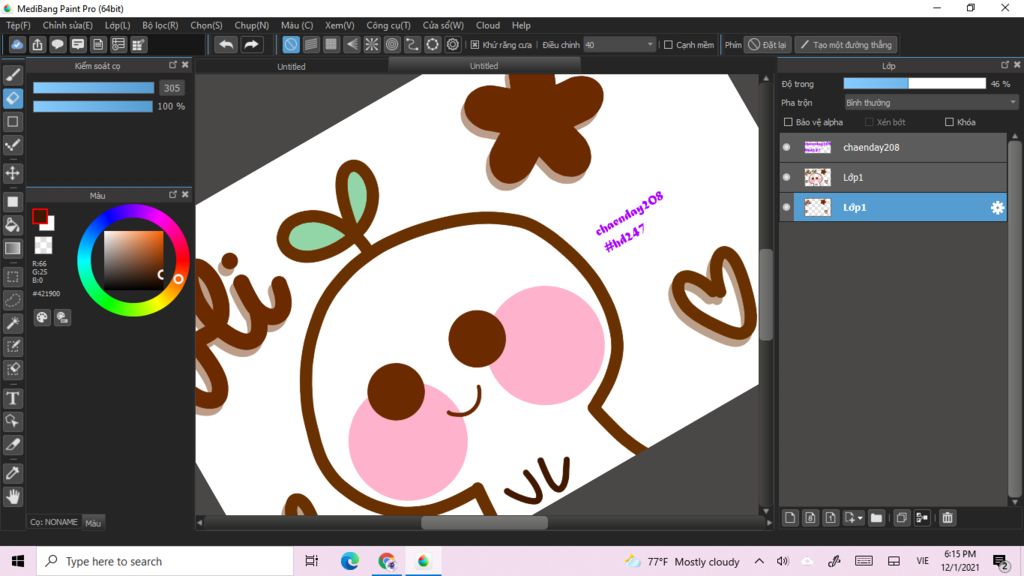The height and width of the screenshot is (576, 1024).
Task: Adjust the brush size slider
Action: [x=93, y=88]
